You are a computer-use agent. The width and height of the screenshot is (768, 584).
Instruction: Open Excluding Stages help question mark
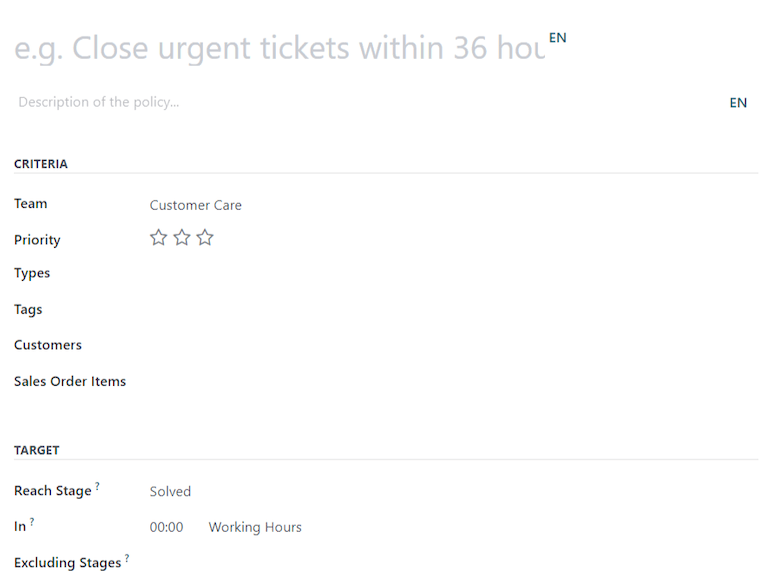tap(127, 558)
